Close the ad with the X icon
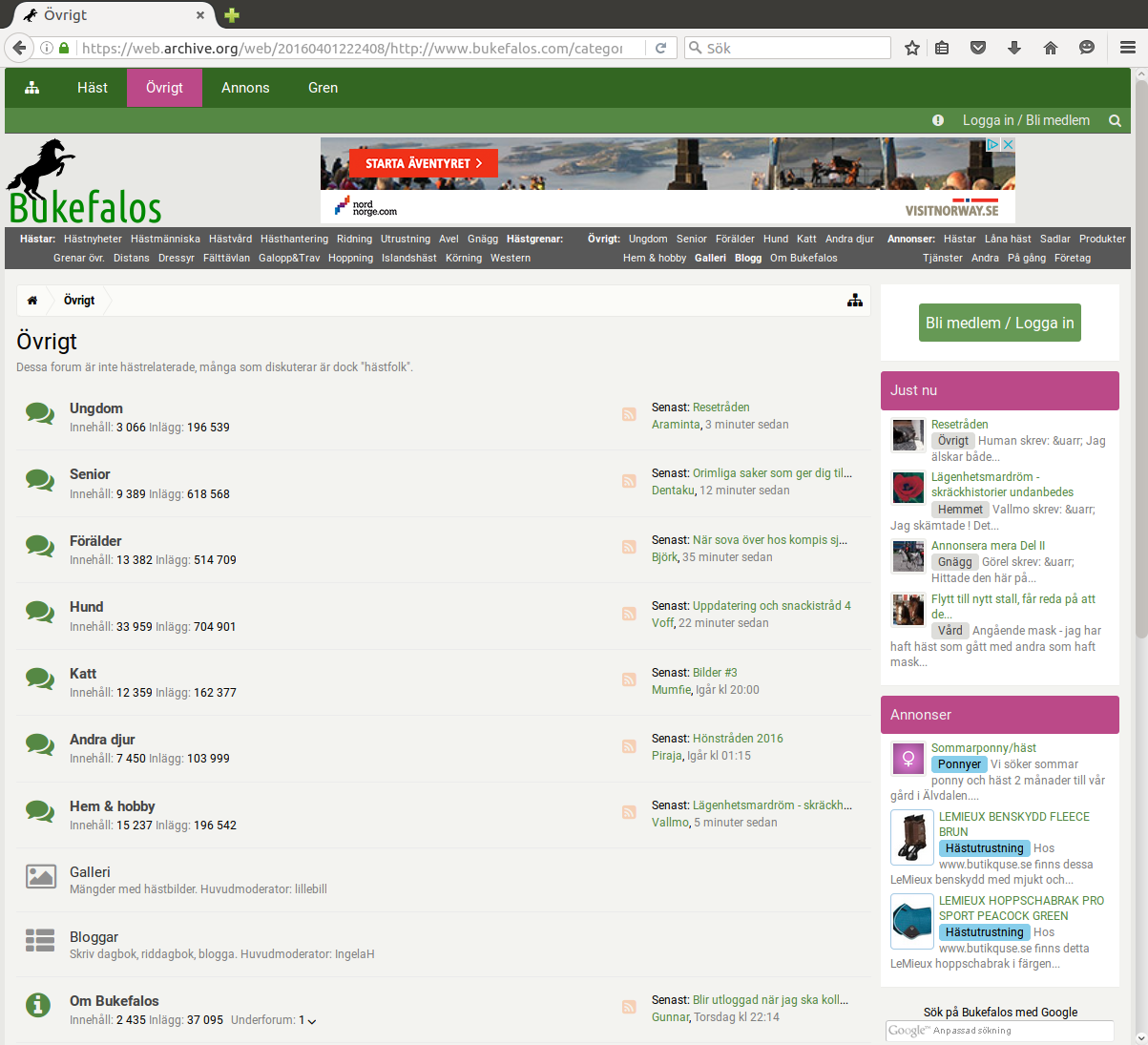 pyautogui.click(x=1008, y=145)
